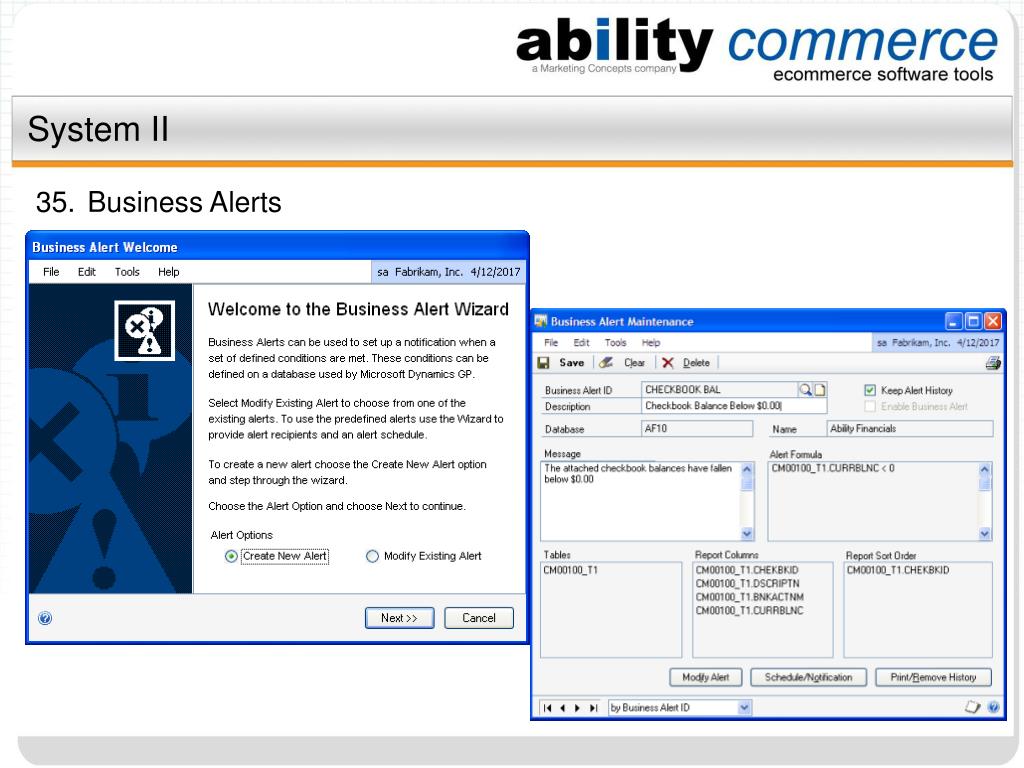This screenshot has height=768, width=1024.
Task: Select CM00100_T1.DSCRIPTN in Report Columns
Action: click(x=747, y=584)
